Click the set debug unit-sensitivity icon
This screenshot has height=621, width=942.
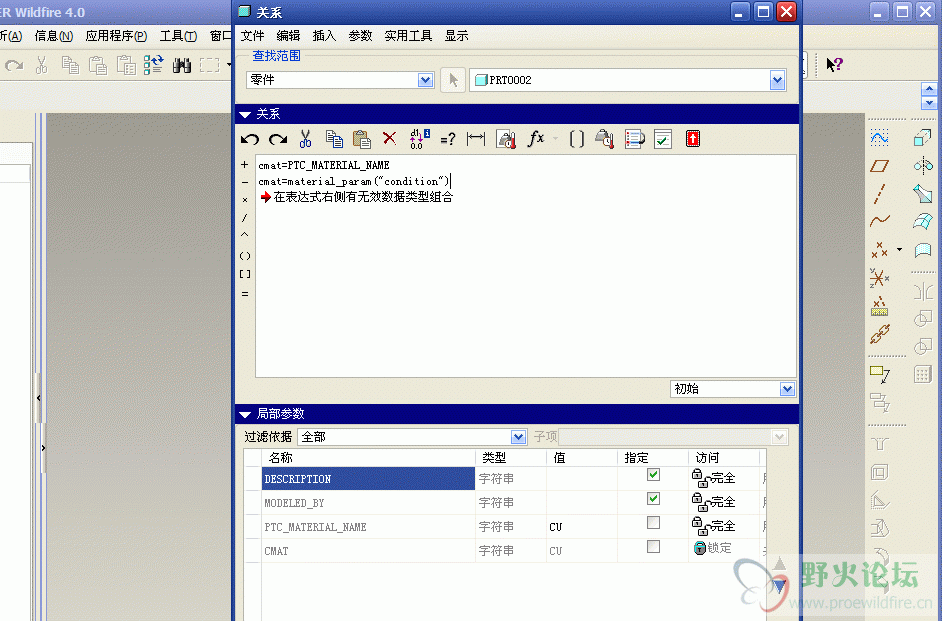click(x=506, y=139)
